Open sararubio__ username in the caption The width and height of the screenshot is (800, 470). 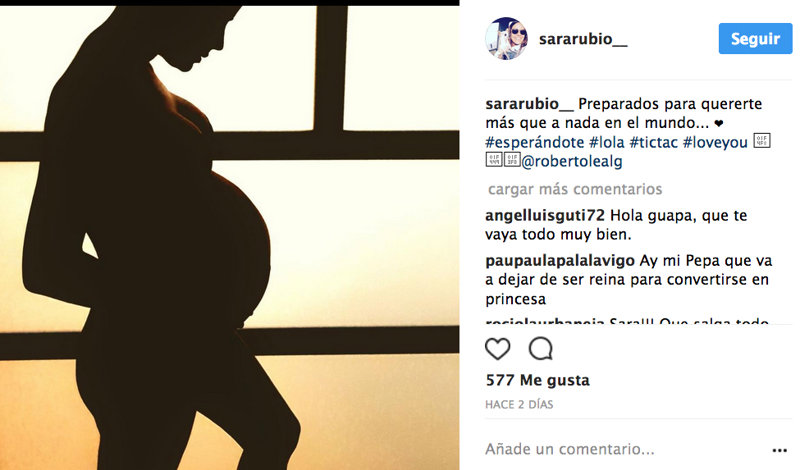click(x=530, y=104)
